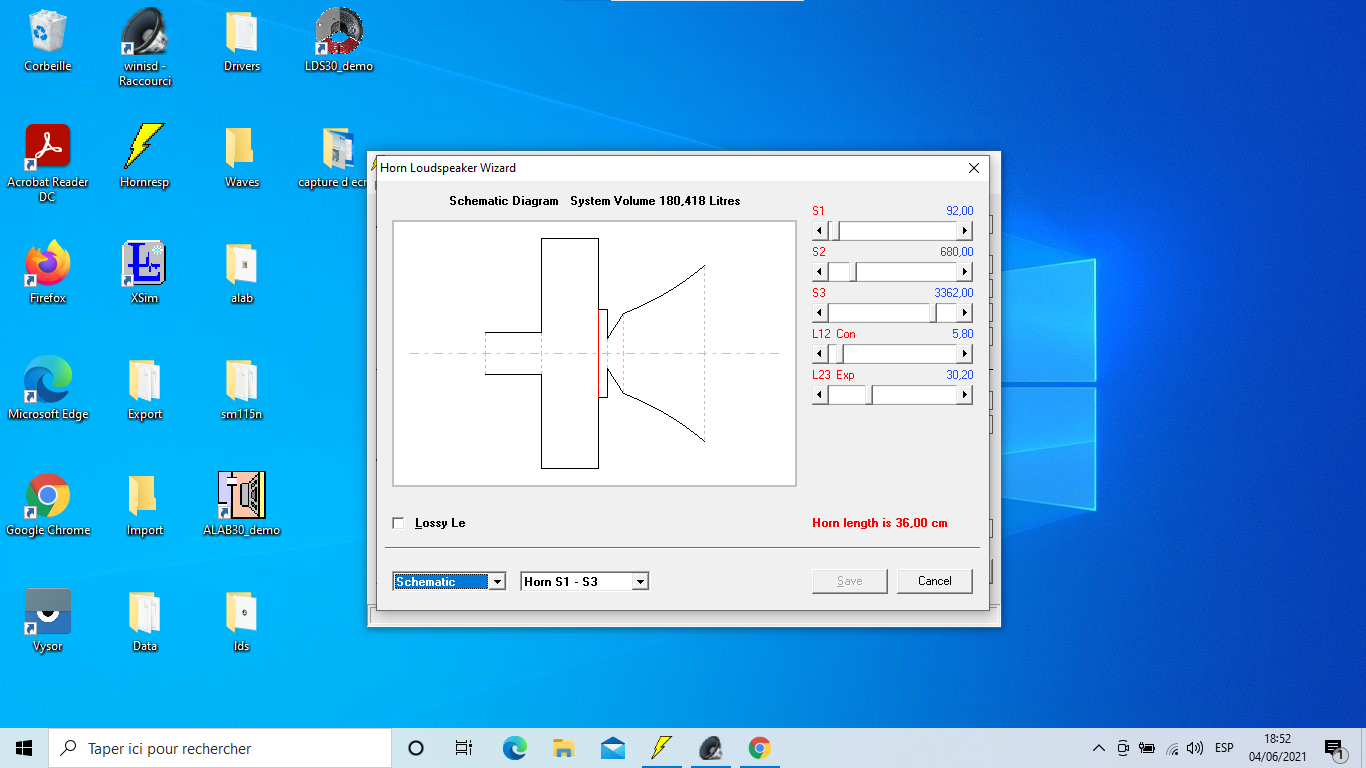Decrease L12 with left slider arrow
This screenshot has height=768, width=1366.
820,353
